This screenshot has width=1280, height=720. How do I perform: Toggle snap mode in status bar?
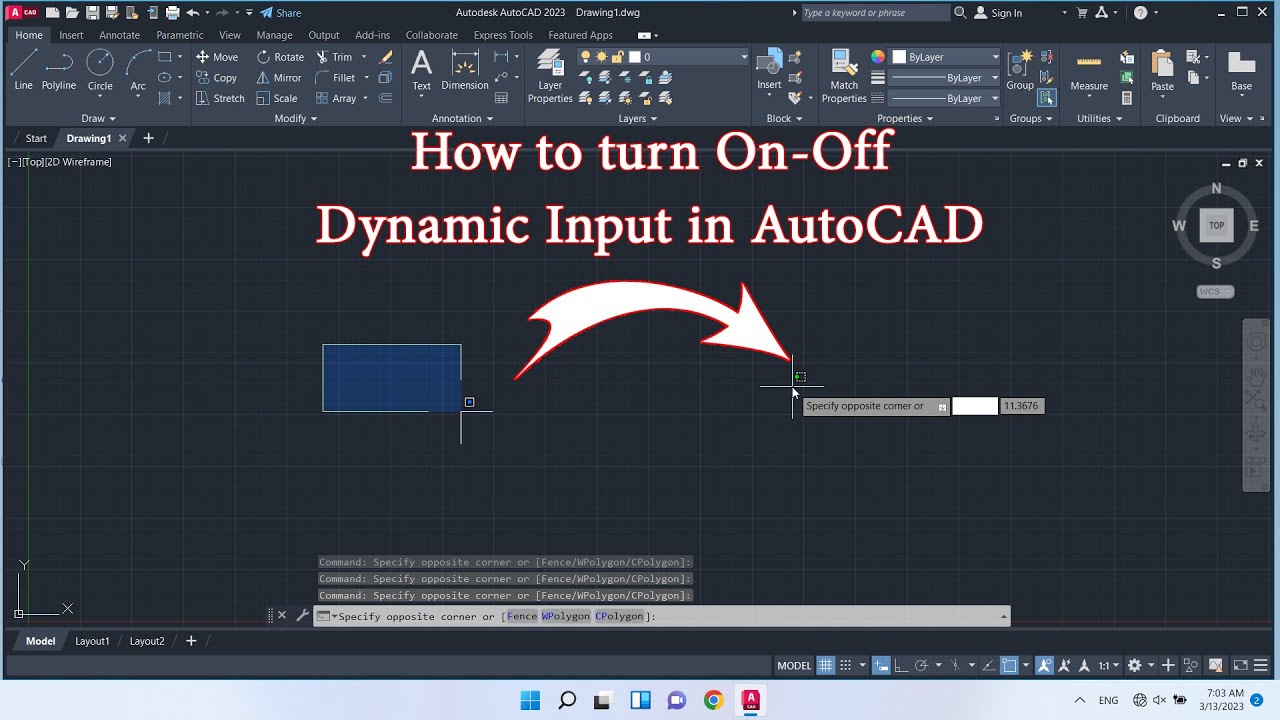click(x=845, y=665)
